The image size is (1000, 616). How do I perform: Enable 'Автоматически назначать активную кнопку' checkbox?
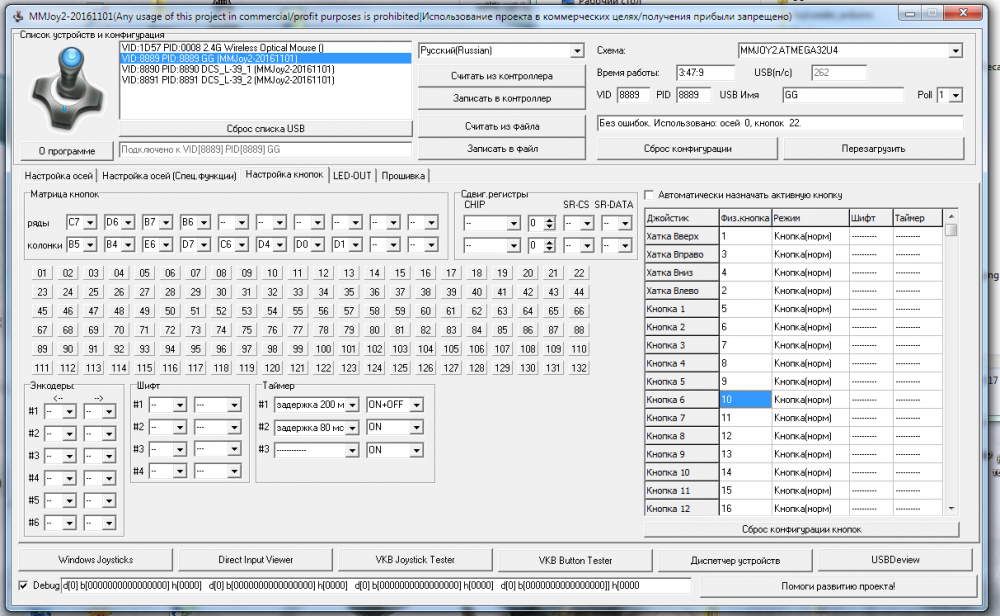click(650, 195)
